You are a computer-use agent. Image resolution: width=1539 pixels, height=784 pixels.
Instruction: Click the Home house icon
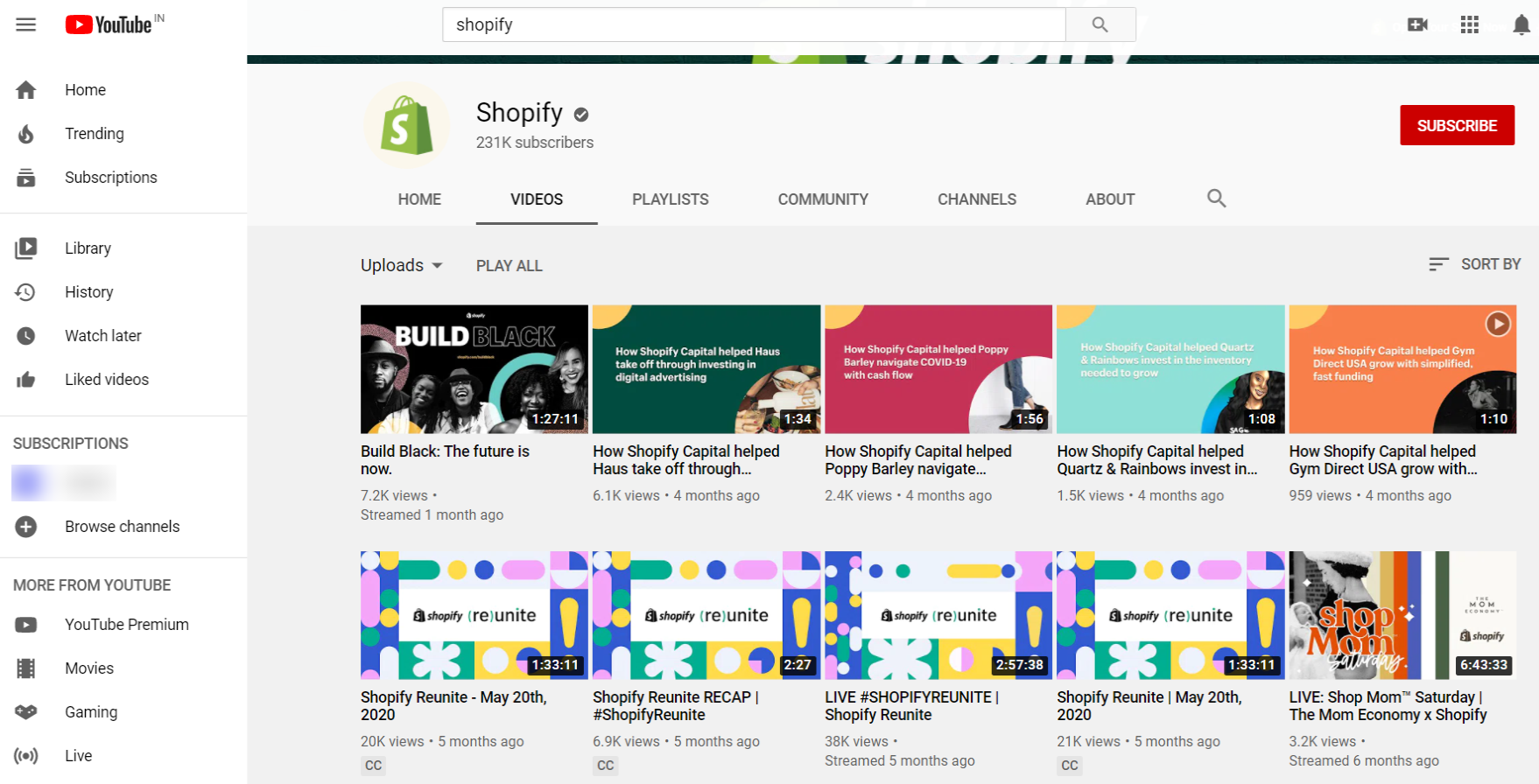pos(26,90)
